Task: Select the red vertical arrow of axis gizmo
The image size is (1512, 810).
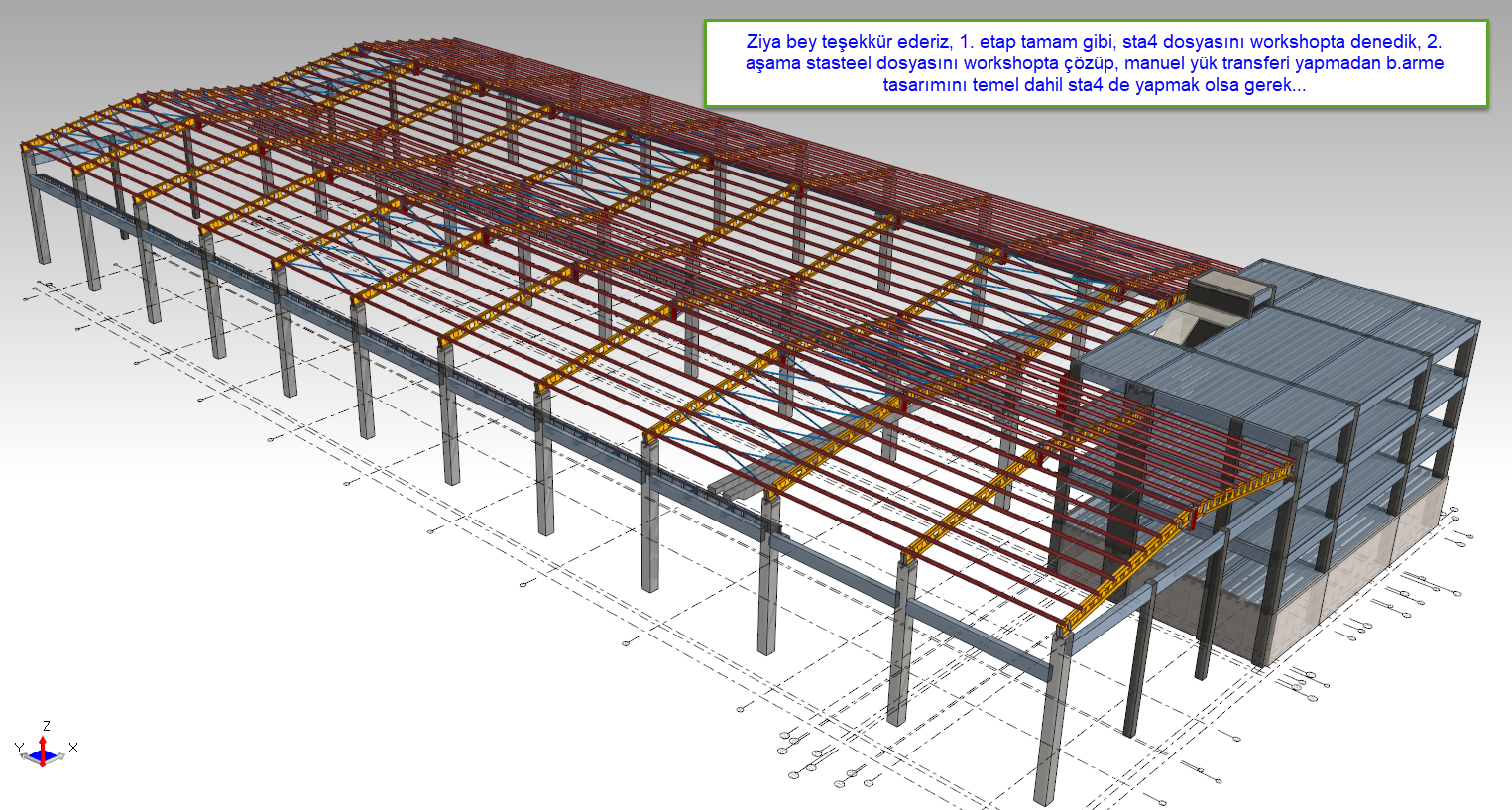Action: coord(44,744)
